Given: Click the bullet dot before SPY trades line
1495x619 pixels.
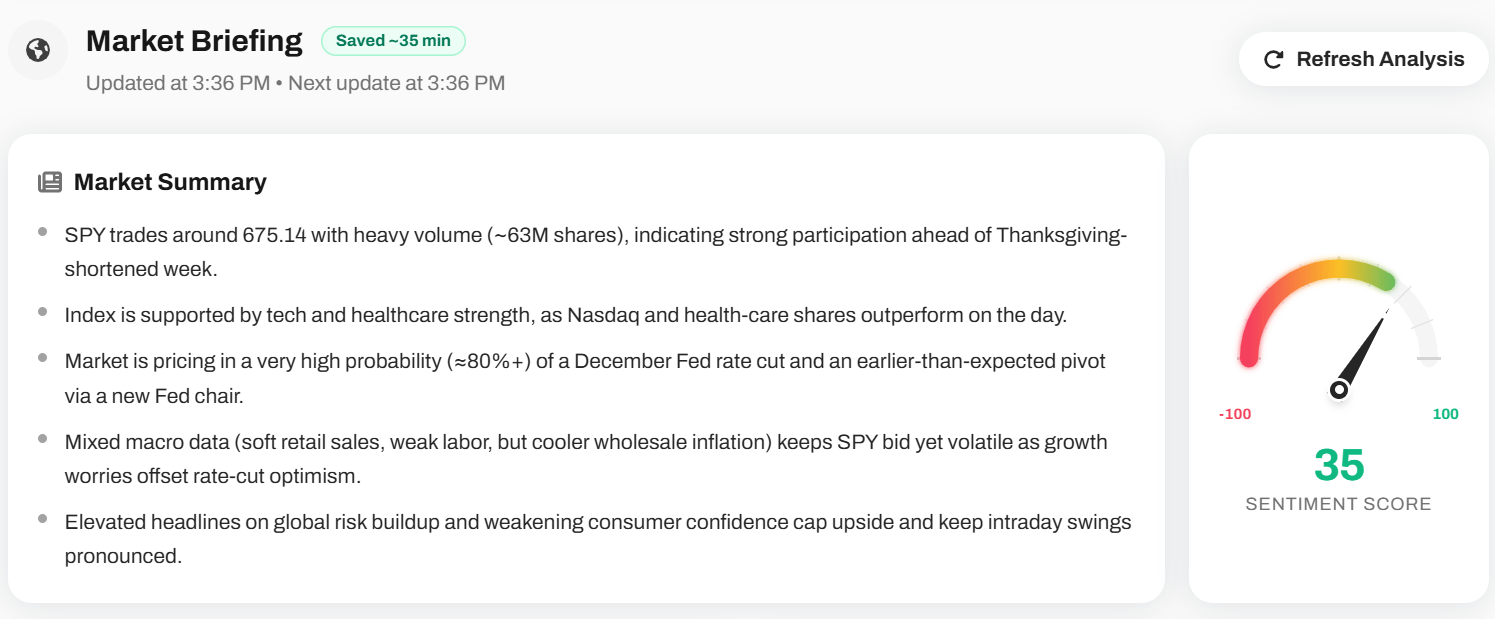Looking at the screenshot, I should (43, 232).
